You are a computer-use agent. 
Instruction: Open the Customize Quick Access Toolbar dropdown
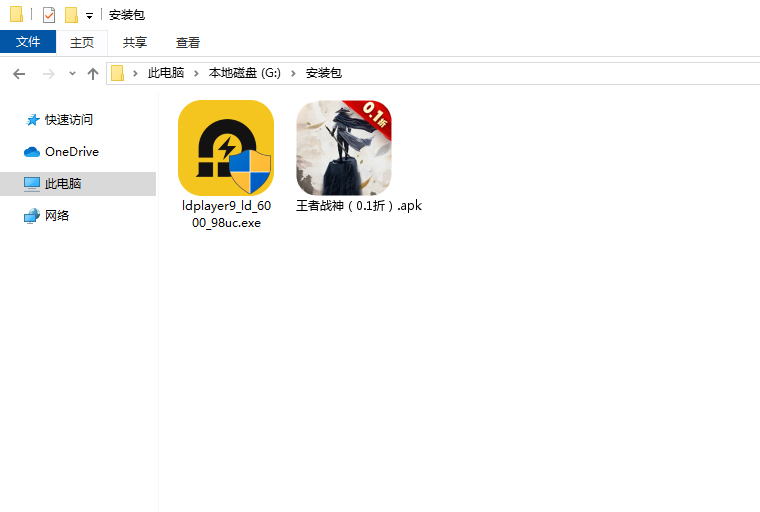89,16
